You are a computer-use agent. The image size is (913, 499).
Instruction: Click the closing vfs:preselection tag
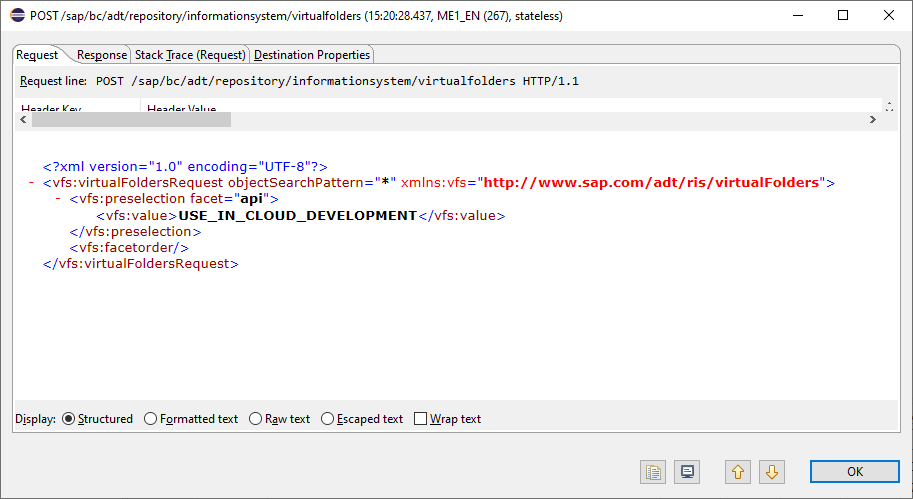[135, 231]
